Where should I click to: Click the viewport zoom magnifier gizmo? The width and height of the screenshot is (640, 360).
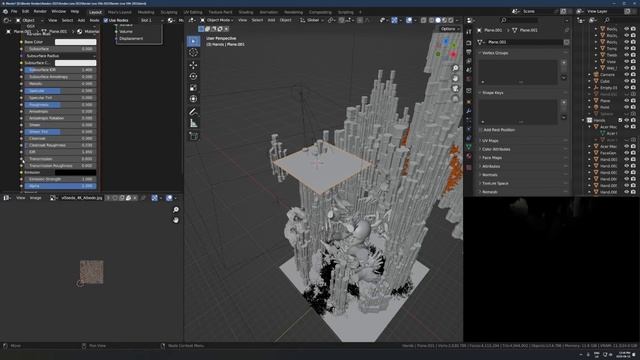(455, 68)
